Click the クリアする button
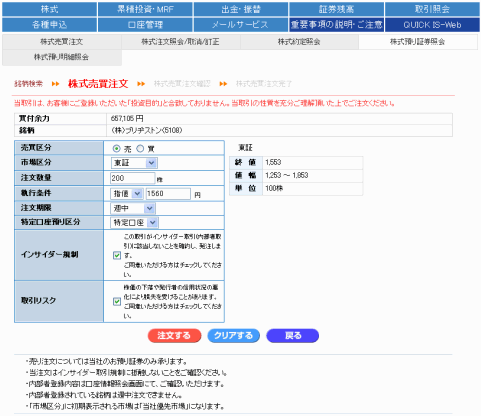Viewport: 481px width, 416px height. tap(233, 336)
